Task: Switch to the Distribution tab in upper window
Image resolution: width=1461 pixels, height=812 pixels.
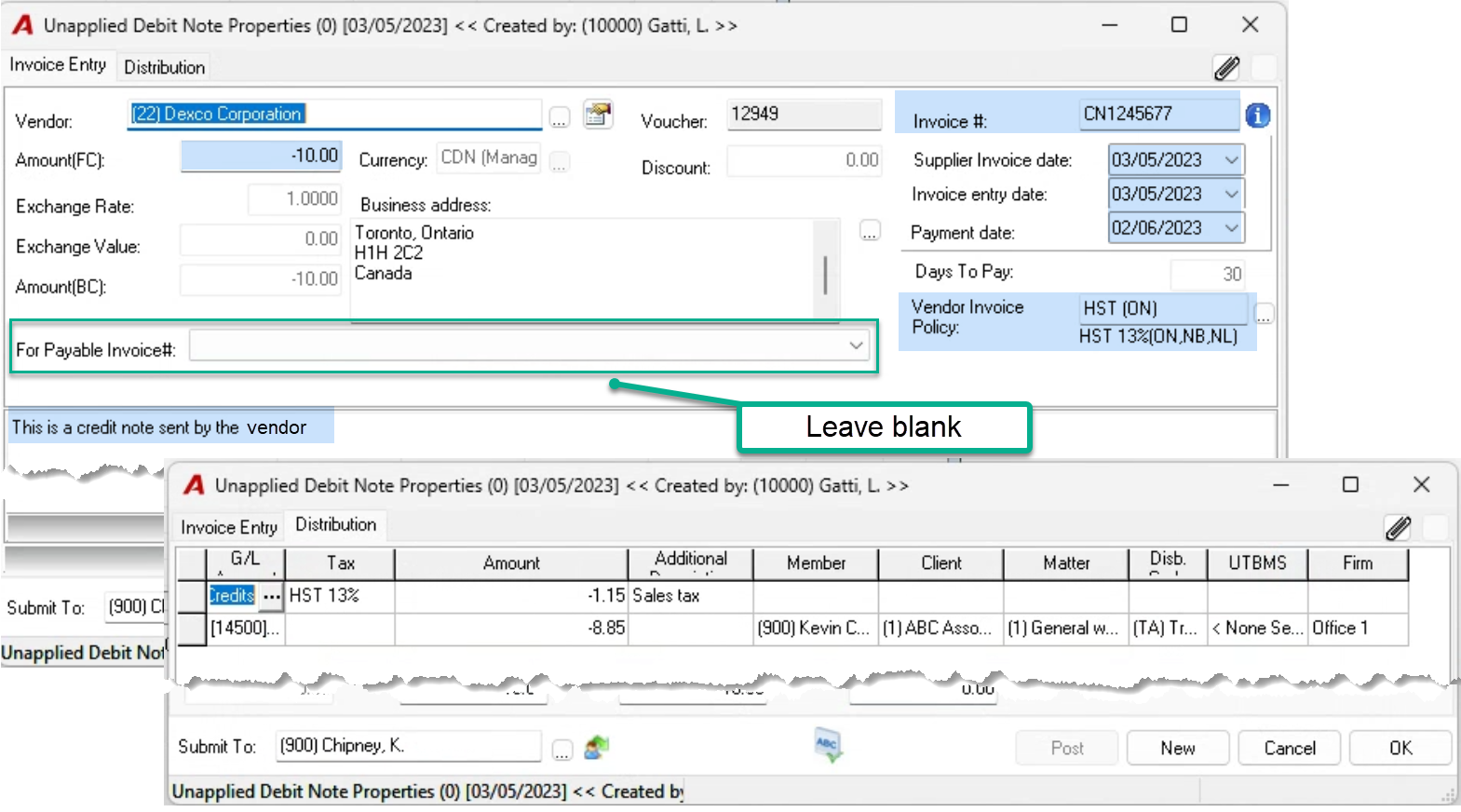Action: [164, 67]
